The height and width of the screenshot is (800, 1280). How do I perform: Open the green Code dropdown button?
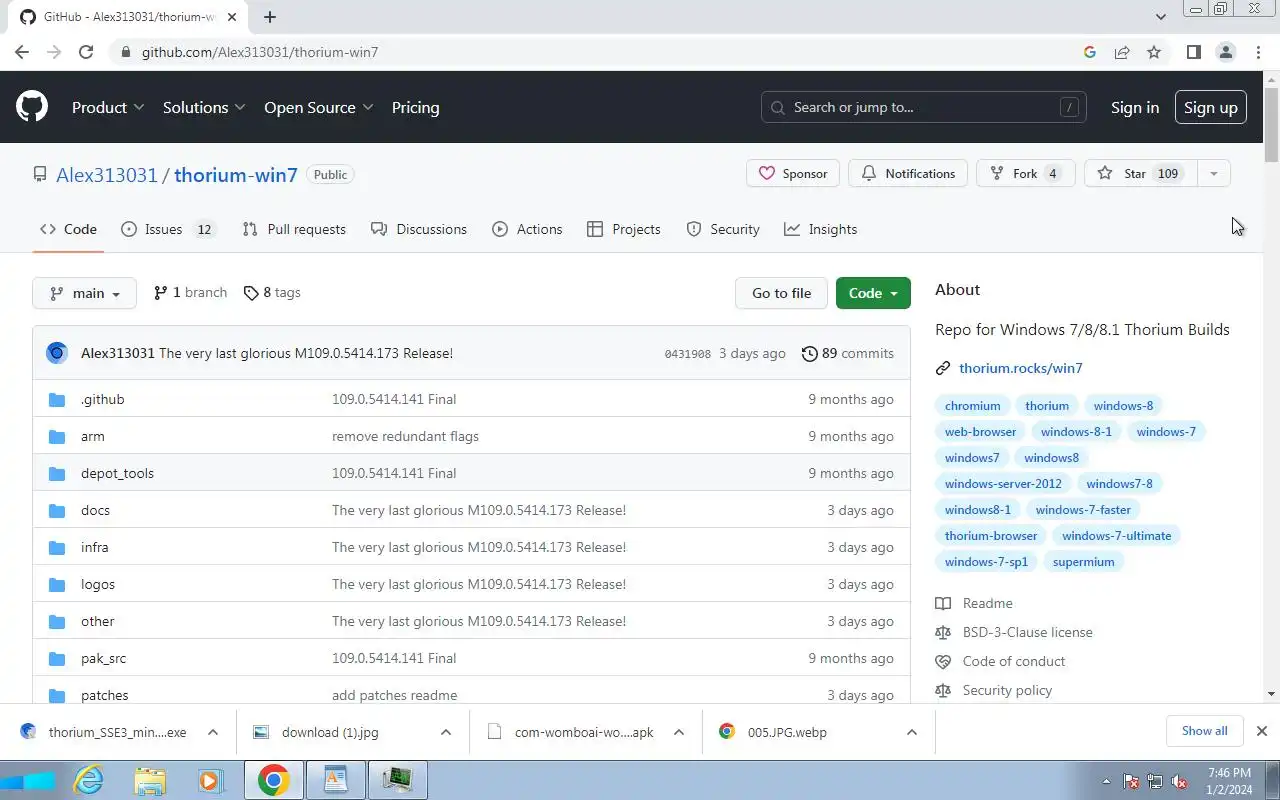[873, 293]
